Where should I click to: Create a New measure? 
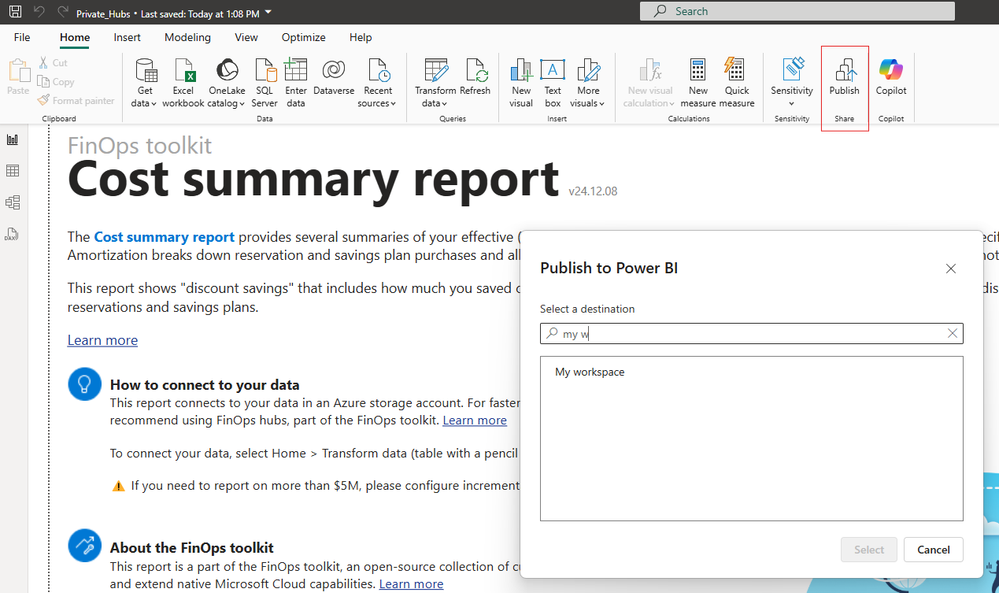click(x=698, y=83)
